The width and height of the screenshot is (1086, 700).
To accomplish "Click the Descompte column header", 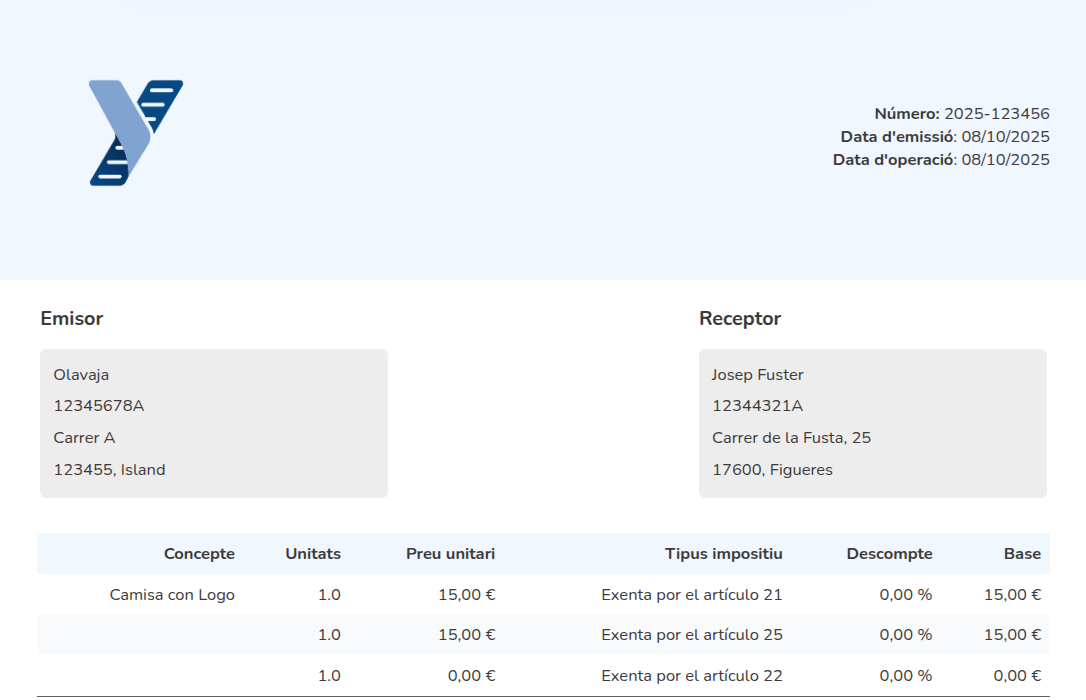I will click(x=889, y=554).
